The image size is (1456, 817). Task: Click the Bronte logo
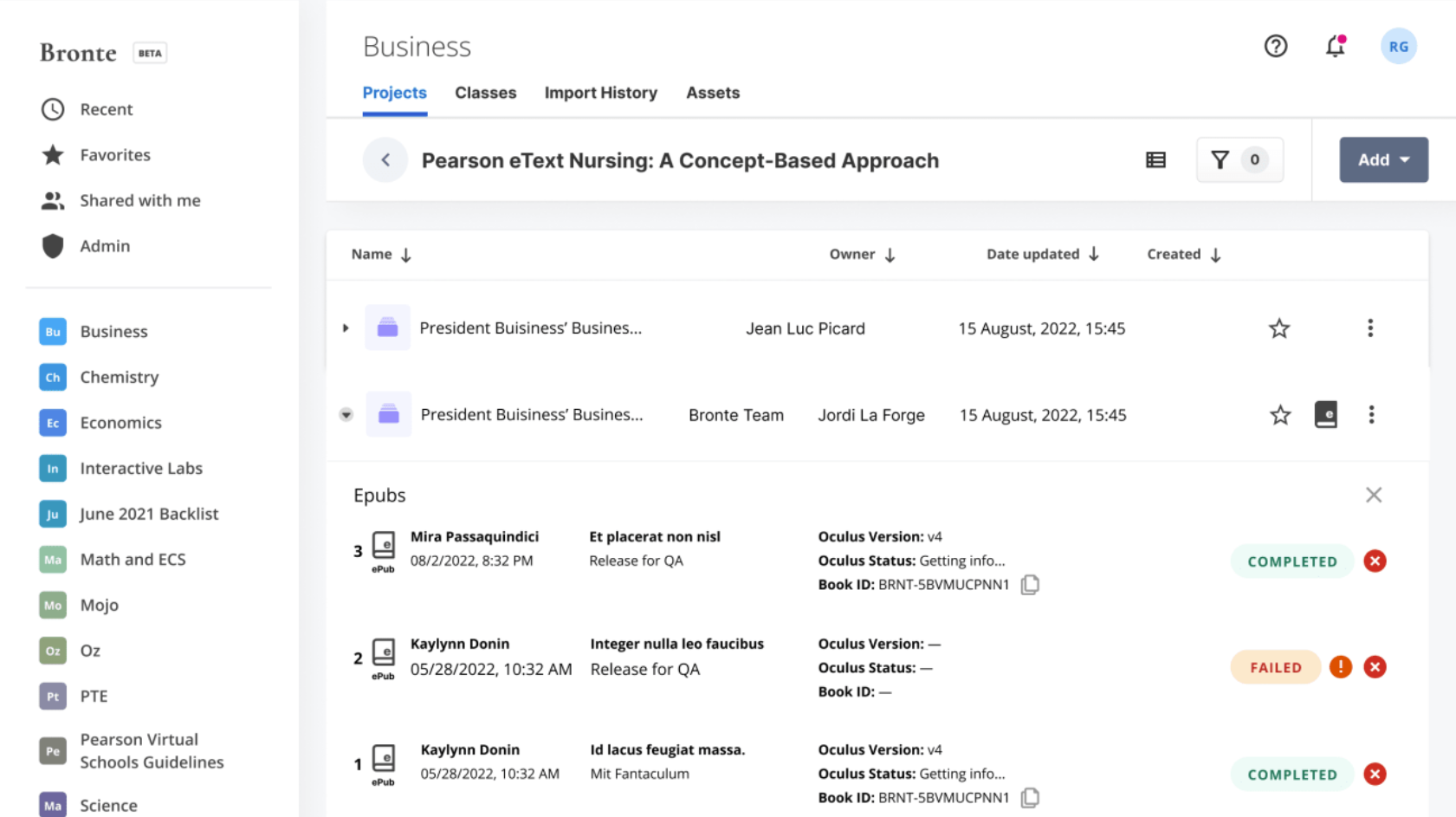click(78, 53)
